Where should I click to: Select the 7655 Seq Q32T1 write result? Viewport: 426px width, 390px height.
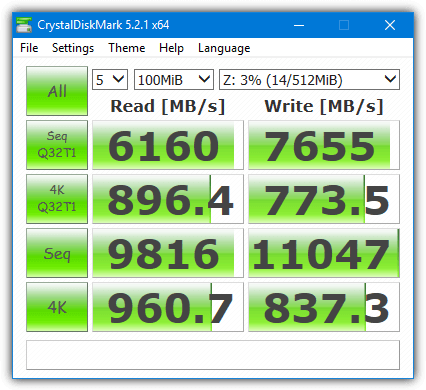pyautogui.click(x=324, y=145)
